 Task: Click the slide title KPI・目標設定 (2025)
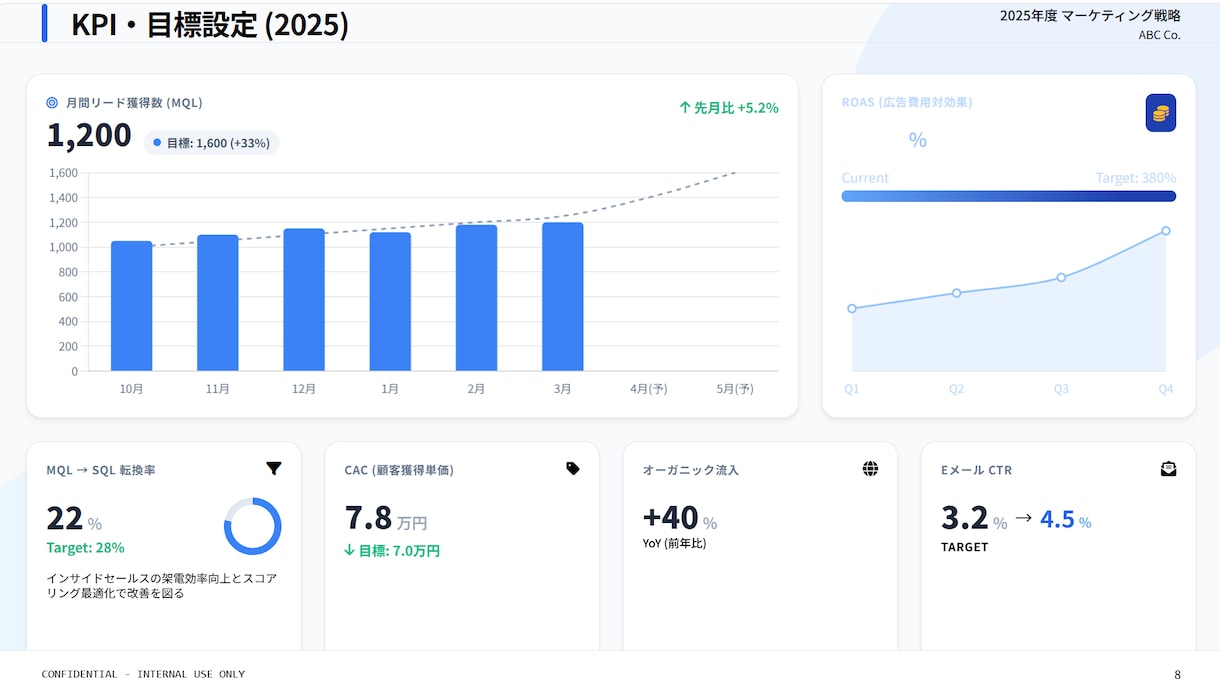[210, 24]
